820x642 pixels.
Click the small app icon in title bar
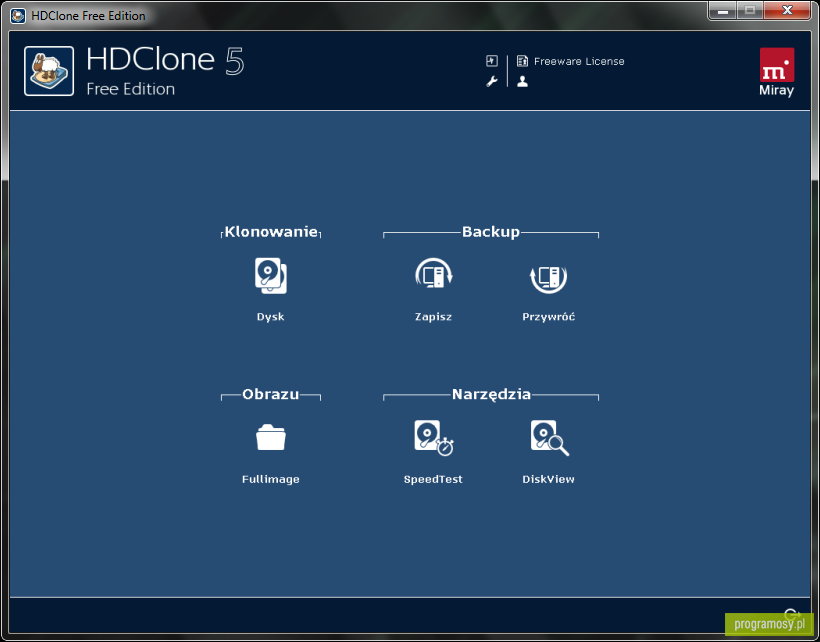coord(17,16)
